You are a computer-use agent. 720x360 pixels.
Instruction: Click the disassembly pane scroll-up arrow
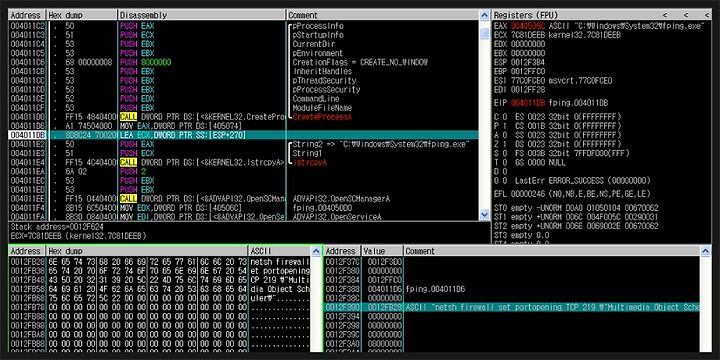click(484, 15)
